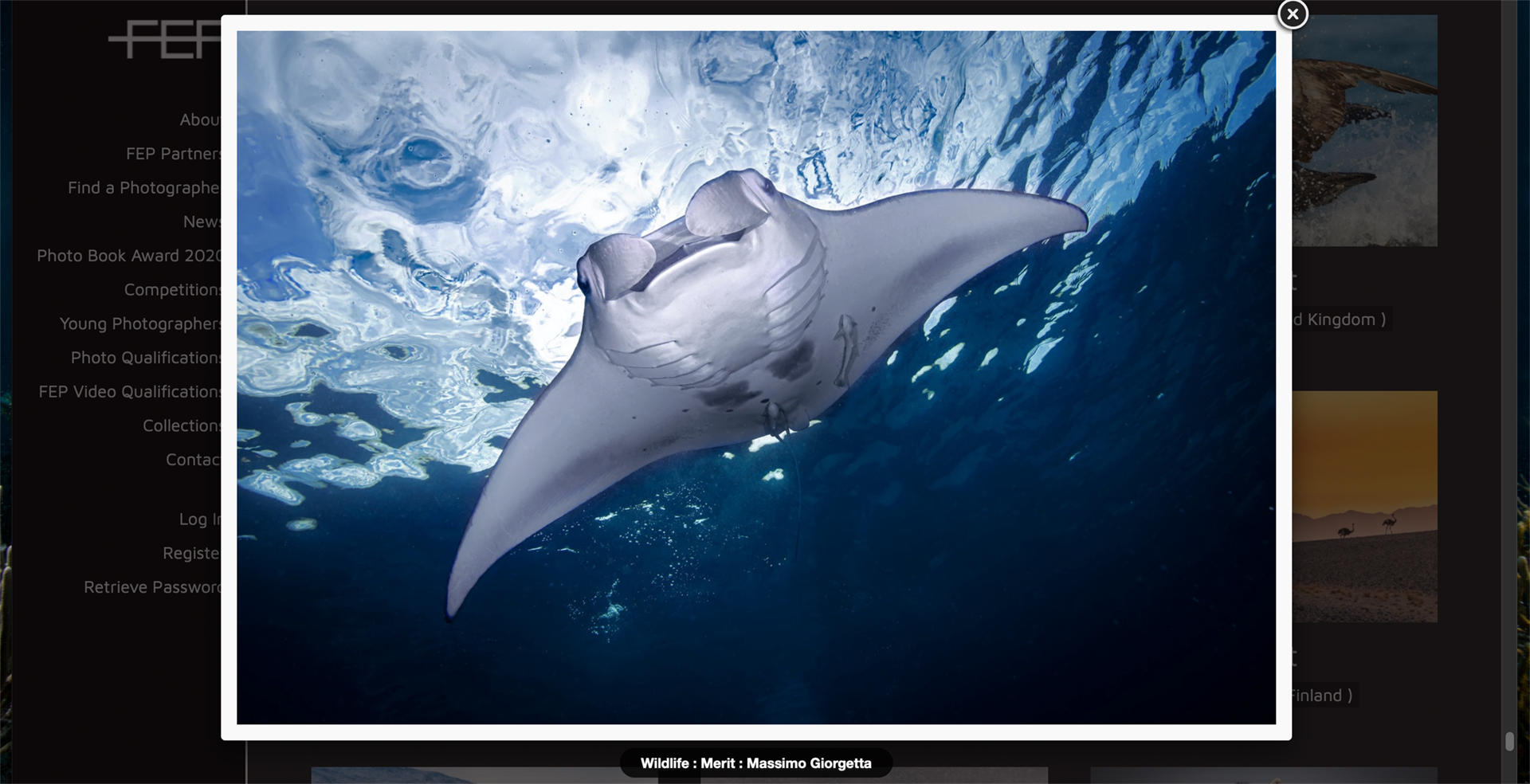Browse the Collections menu item

pyautogui.click(x=182, y=426)
